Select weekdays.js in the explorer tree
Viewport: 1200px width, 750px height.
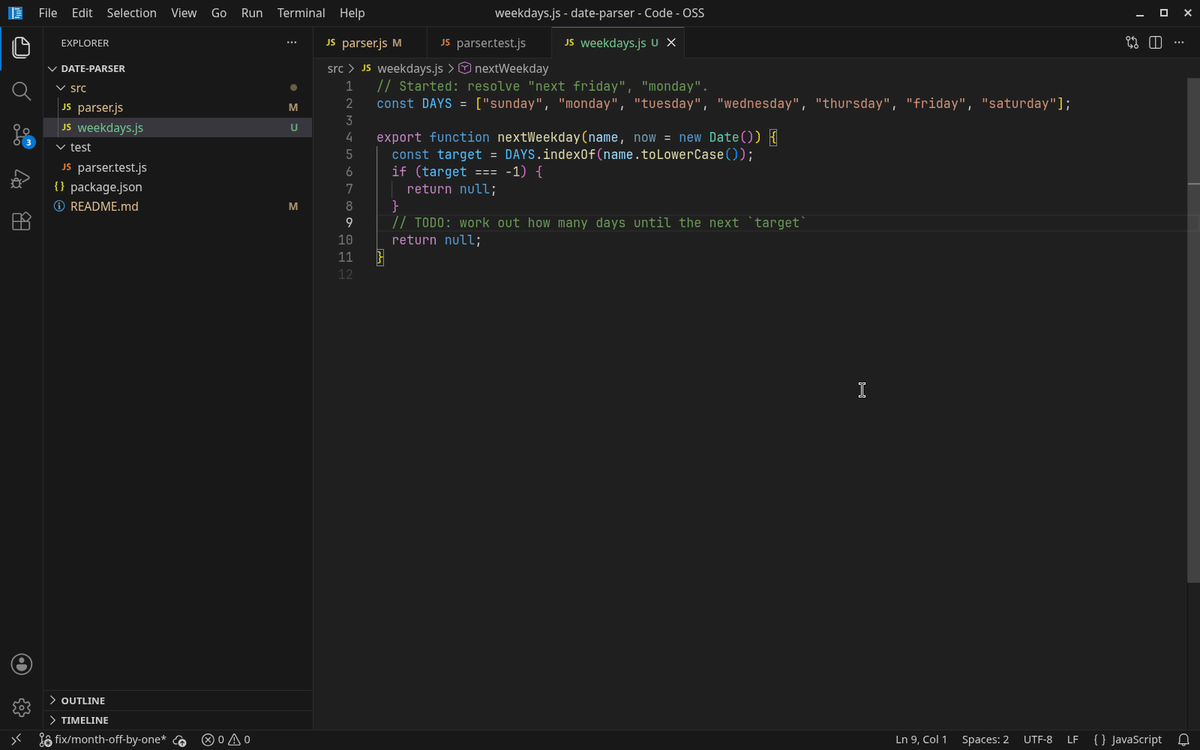[178, 128]
